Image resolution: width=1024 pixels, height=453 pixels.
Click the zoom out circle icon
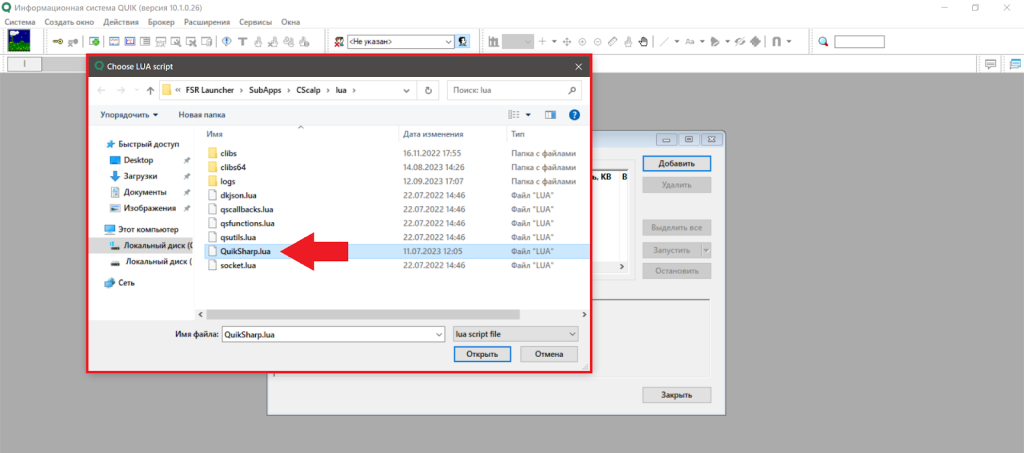(x=597, y=41)
